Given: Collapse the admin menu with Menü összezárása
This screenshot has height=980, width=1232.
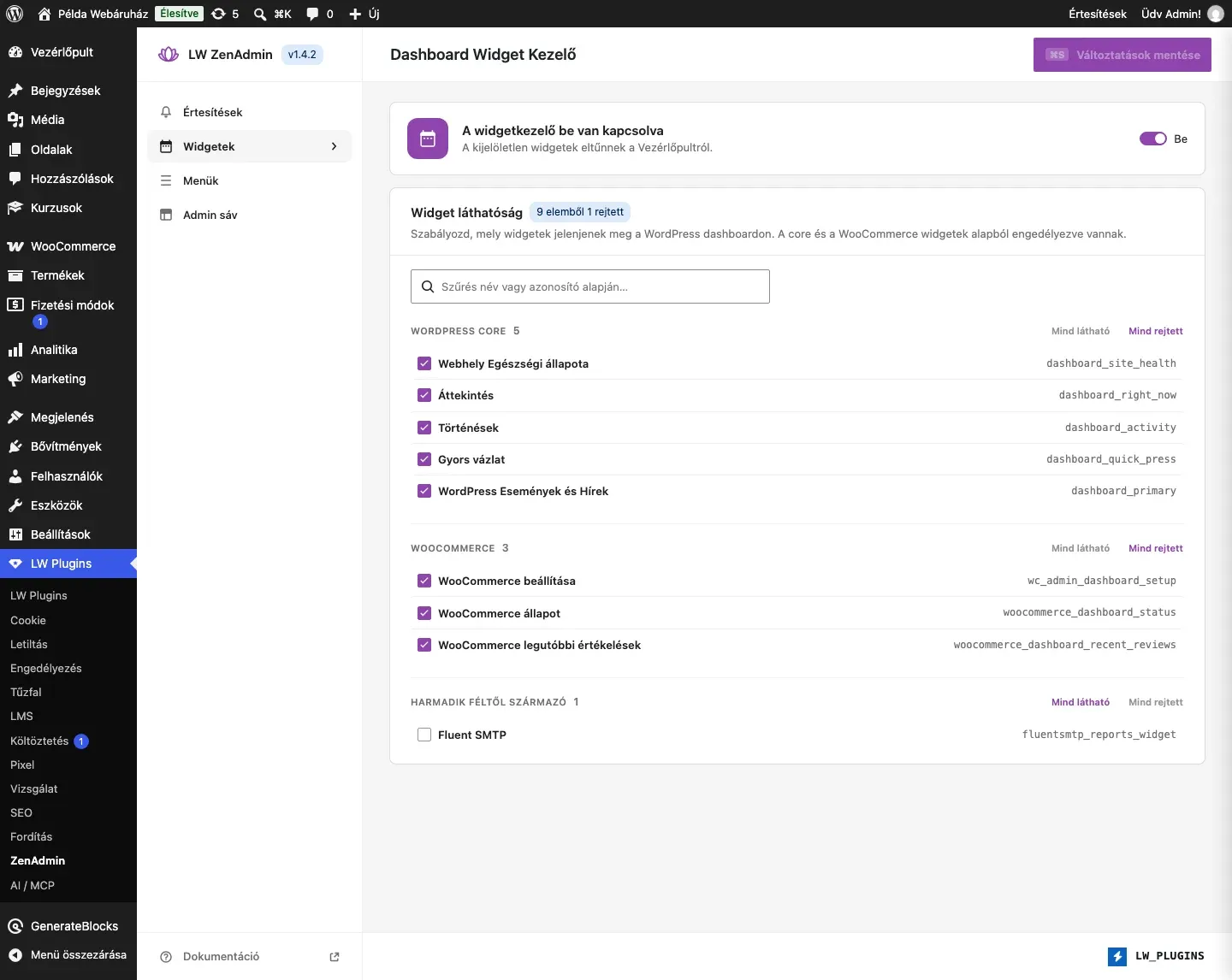Looking at the screenshot, I should point(68,955).
